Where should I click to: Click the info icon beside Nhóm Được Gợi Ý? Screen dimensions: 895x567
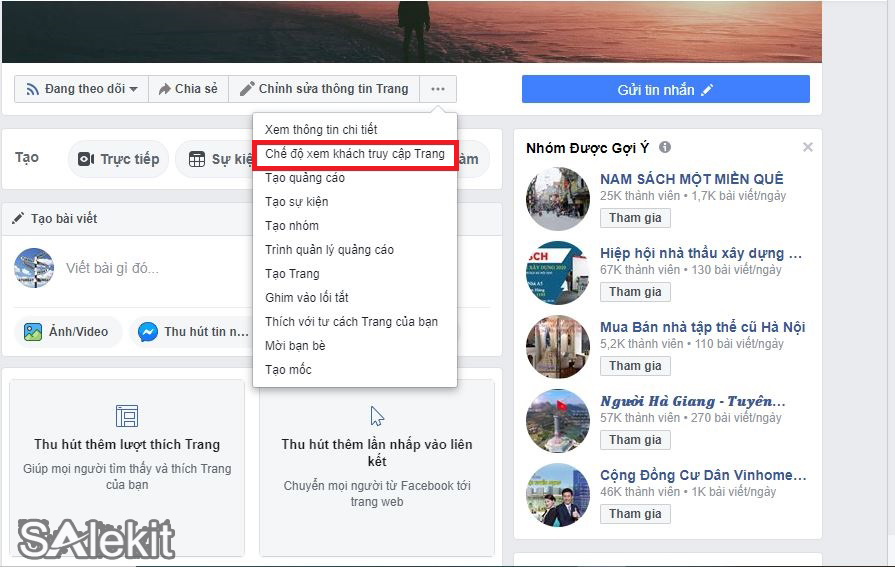pos(665,147)
